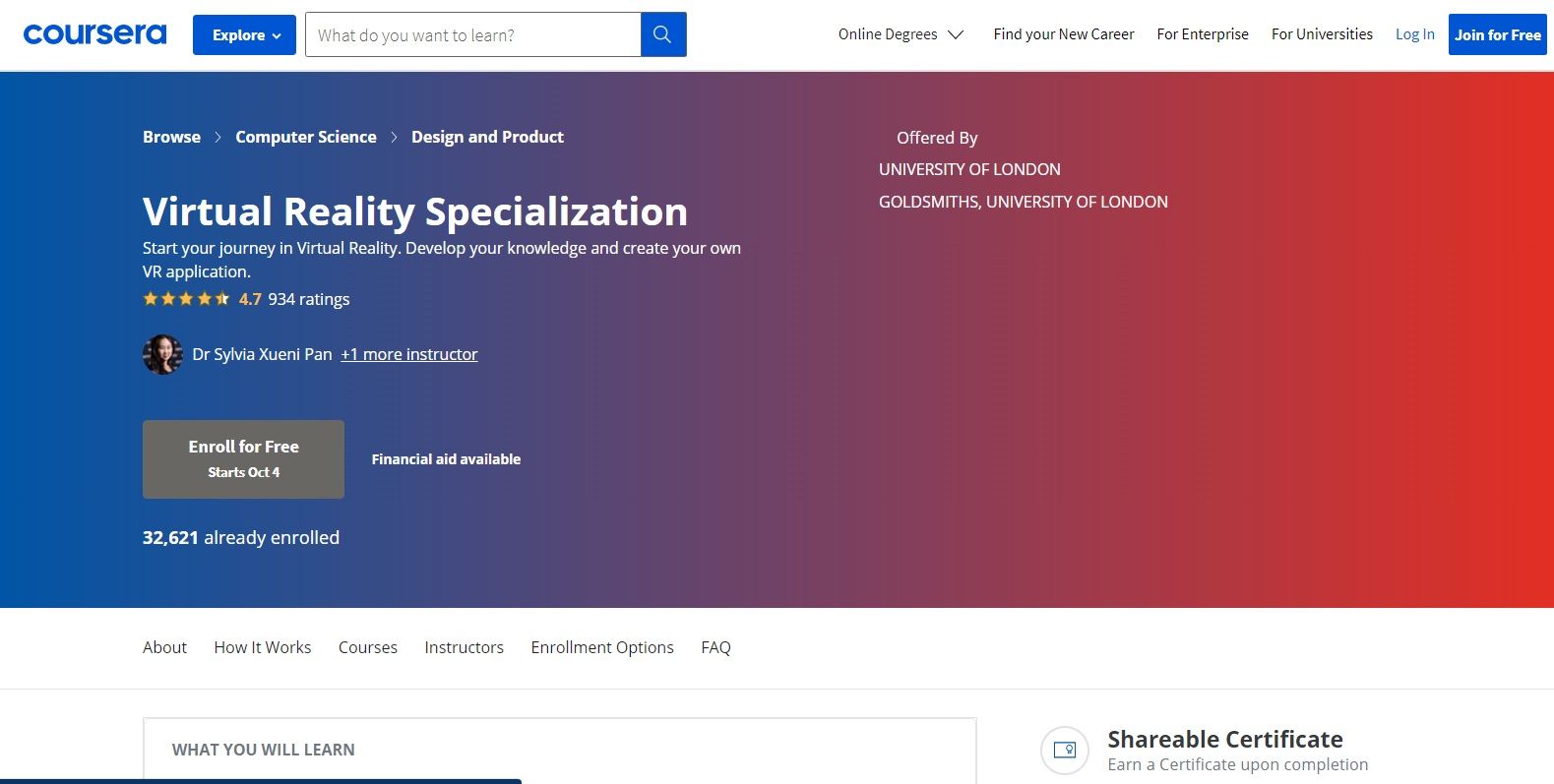The image size is (1554, 784).
Task: Click the +1 more instructor link
Action: coord(409,354)
